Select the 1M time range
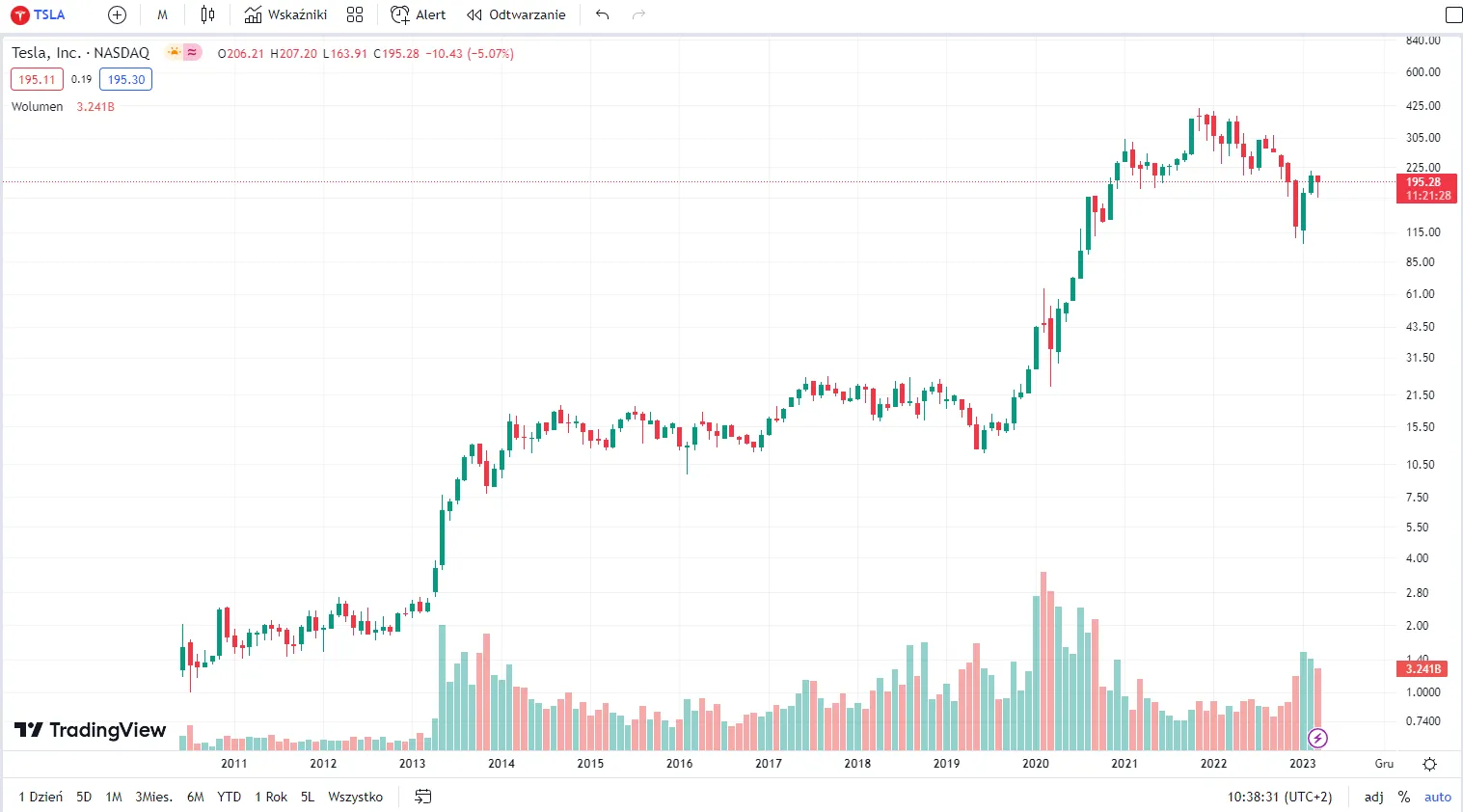 pyautogui.click(x=114, y=797)
